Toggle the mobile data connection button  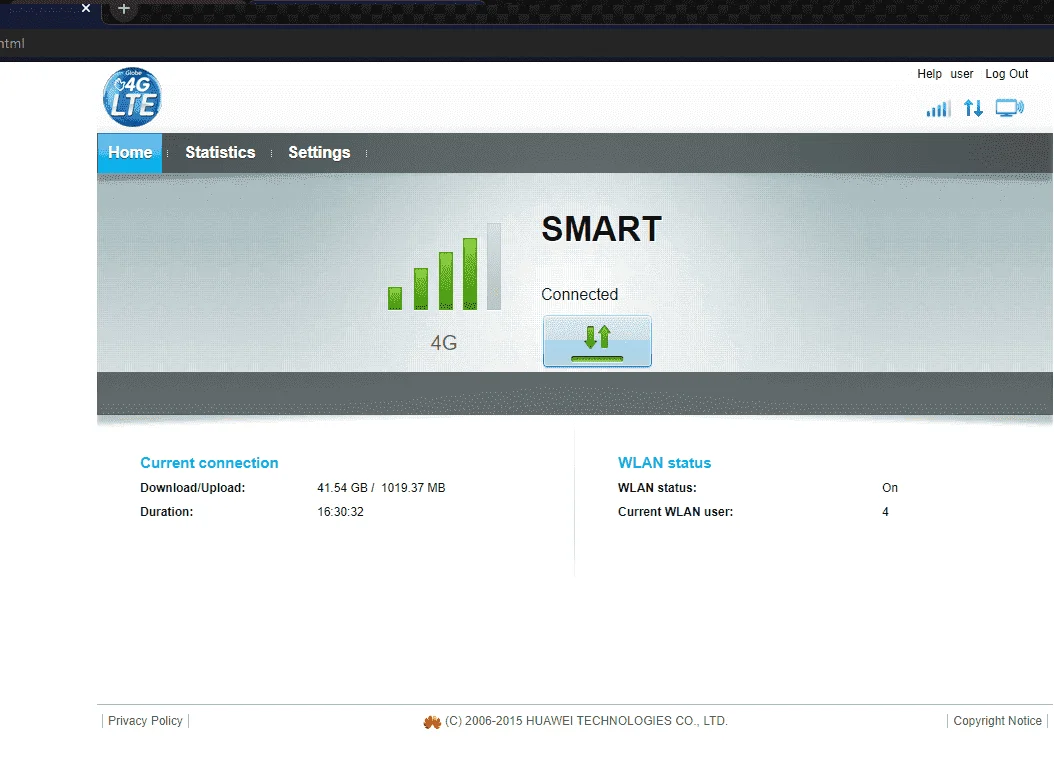click(597, 341)
